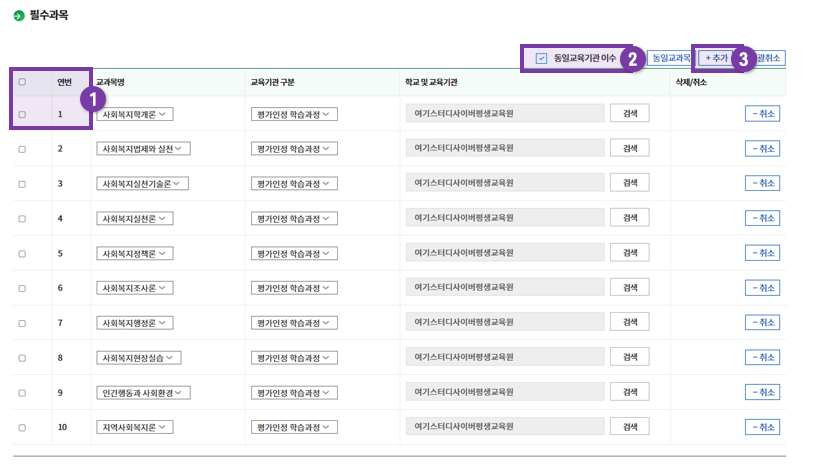Open the 사회복지정책론 subject dropdown
This screenshot has width=815, height=465.
point(135,254)
